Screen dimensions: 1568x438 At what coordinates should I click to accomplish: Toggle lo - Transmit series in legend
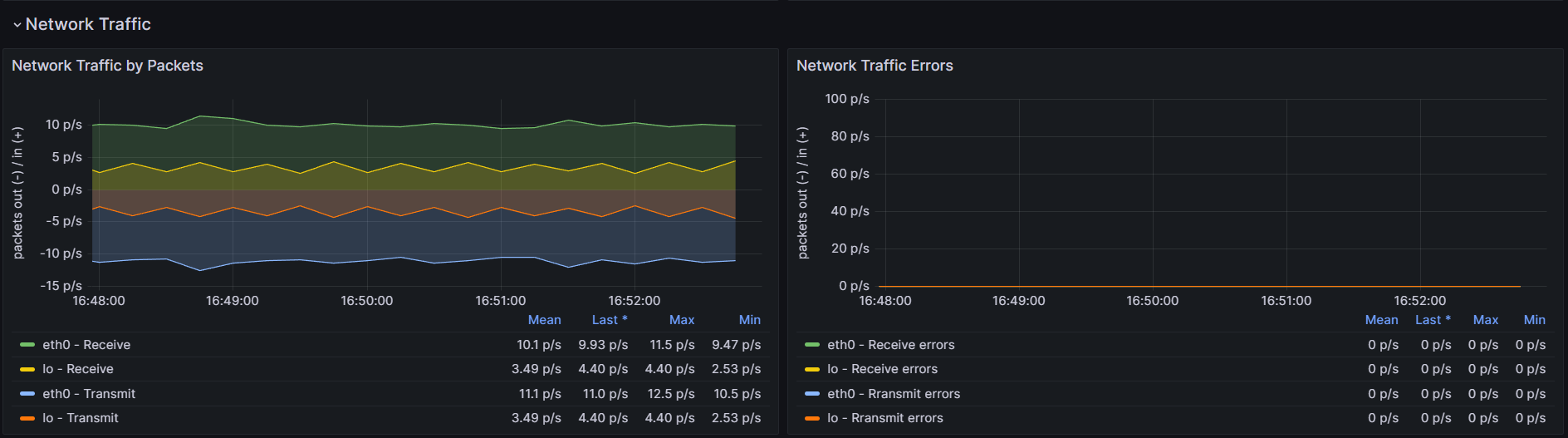coord(81,418)
